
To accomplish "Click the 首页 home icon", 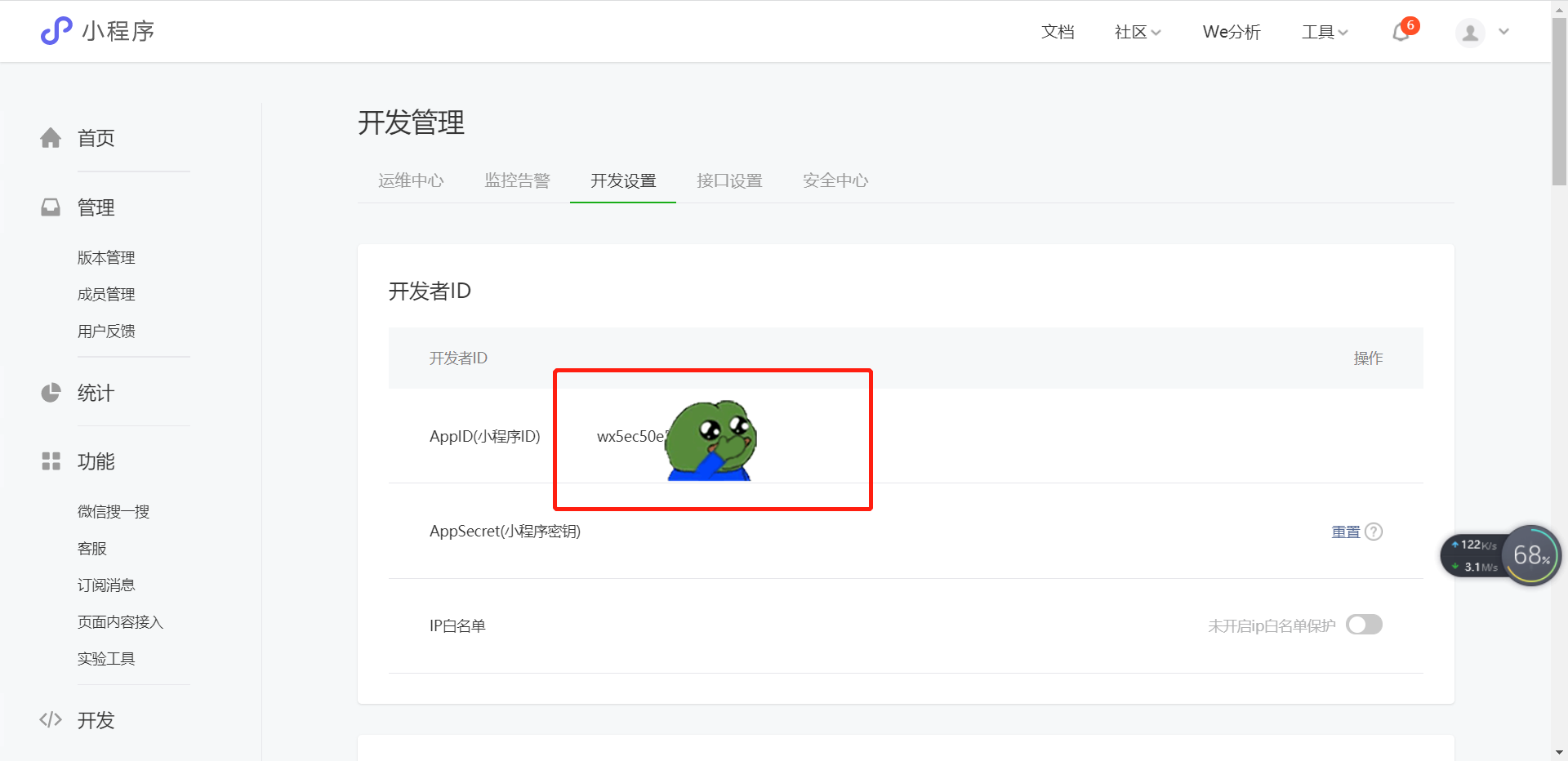I will click(51, 138).
